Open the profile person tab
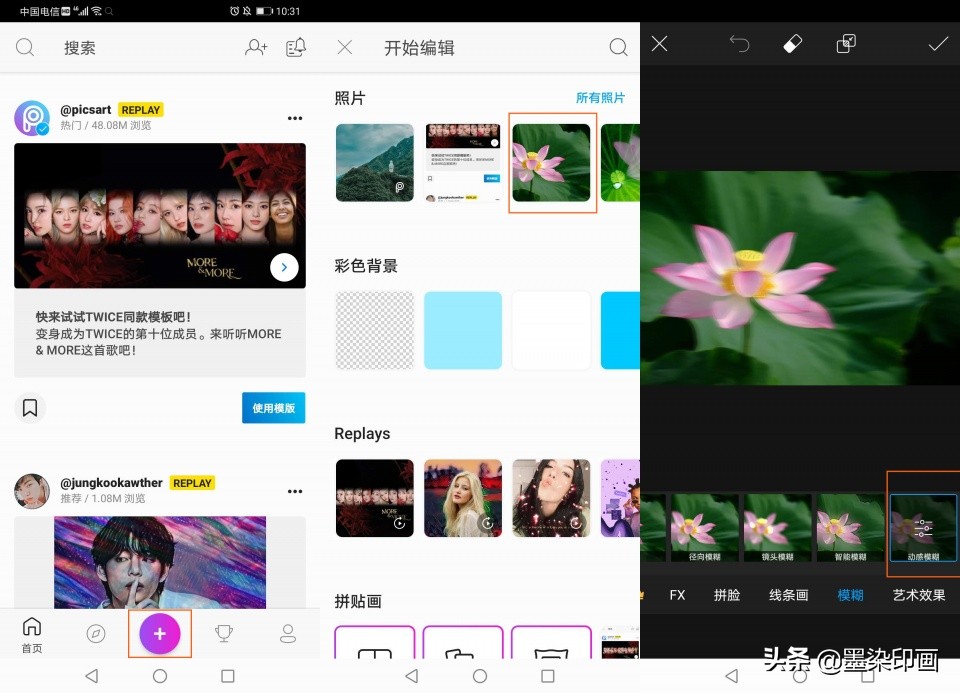 [288, 634]
